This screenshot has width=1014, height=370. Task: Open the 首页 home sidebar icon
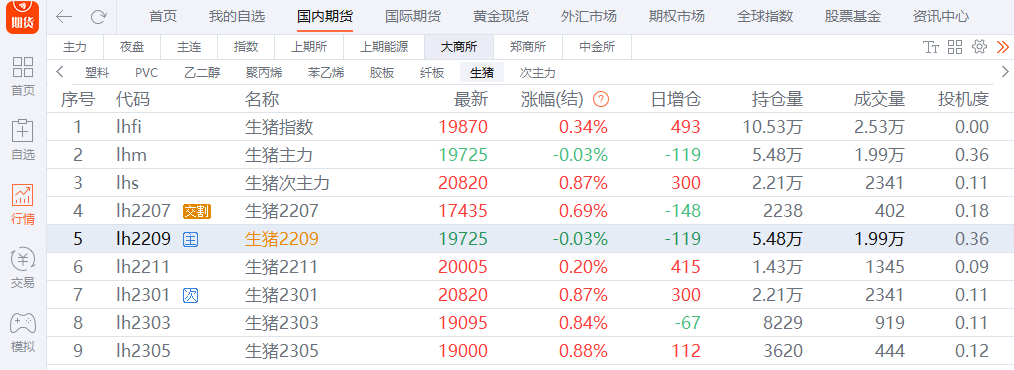coord(23,76)
